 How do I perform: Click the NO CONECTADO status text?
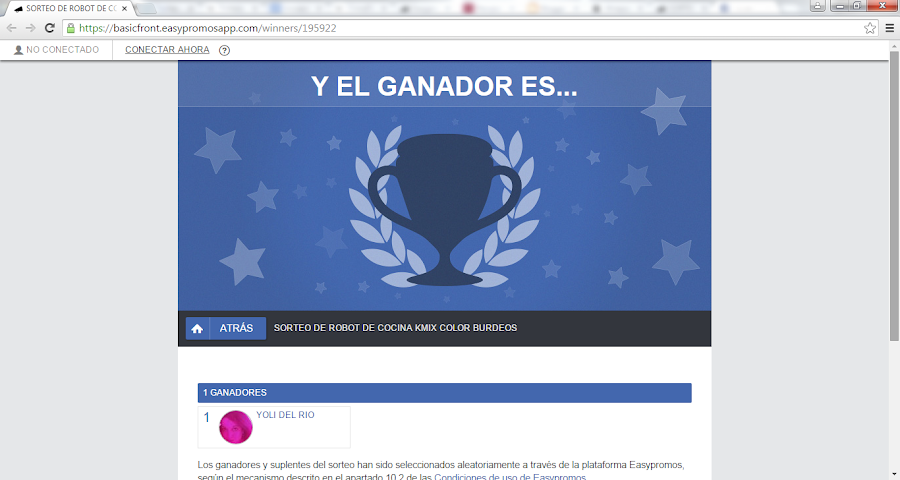62,50
